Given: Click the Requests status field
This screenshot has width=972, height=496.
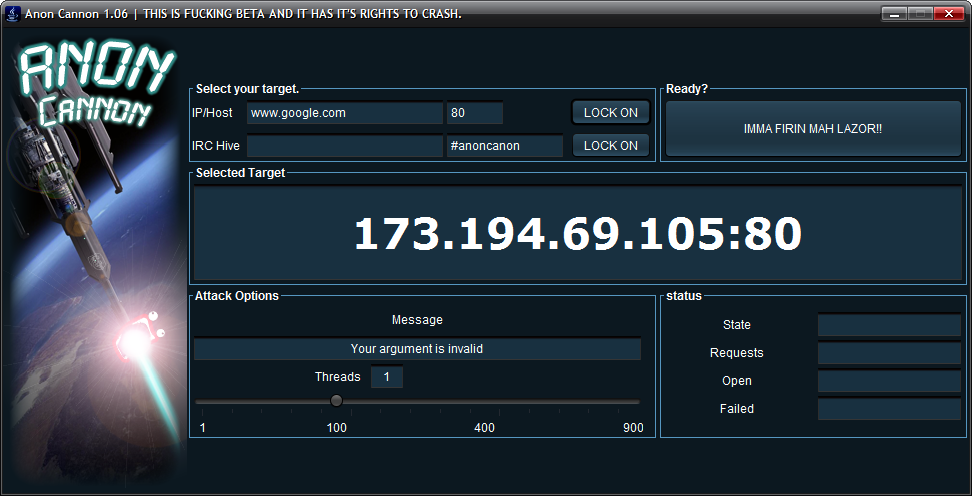Looking at the screenshot, I should pos(889,353).
